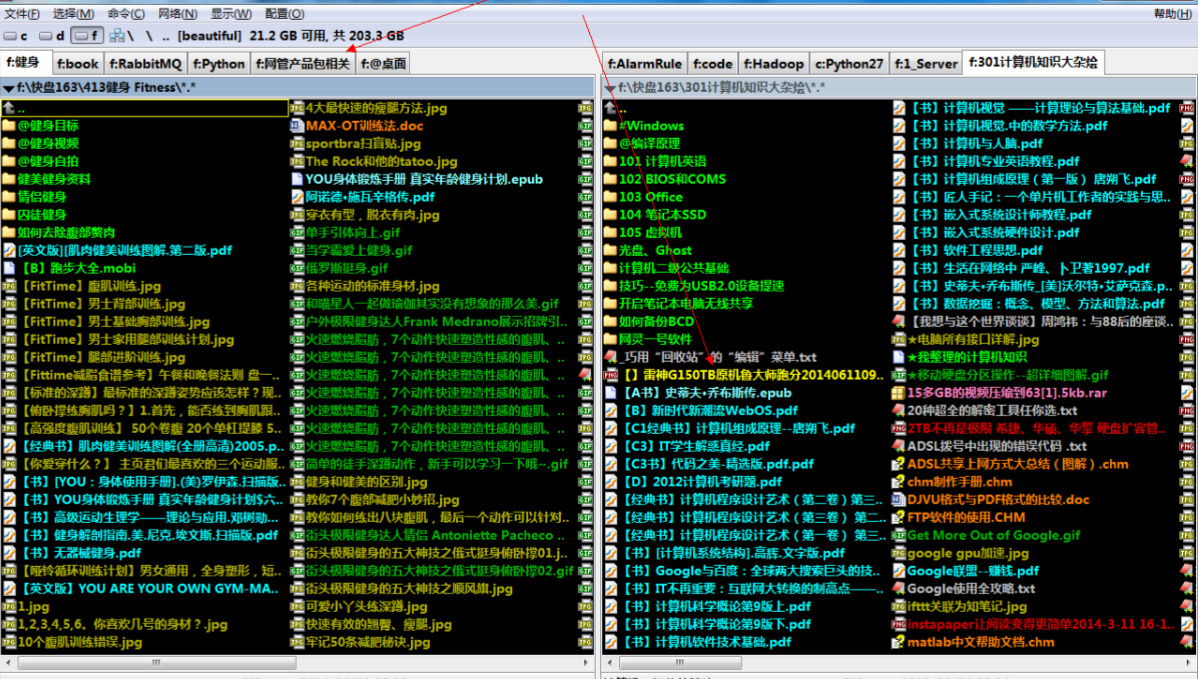Open left panel directory history dropdown arrow
The height and width of the screenshot is (679, 1198).
(x=8, y=89)
